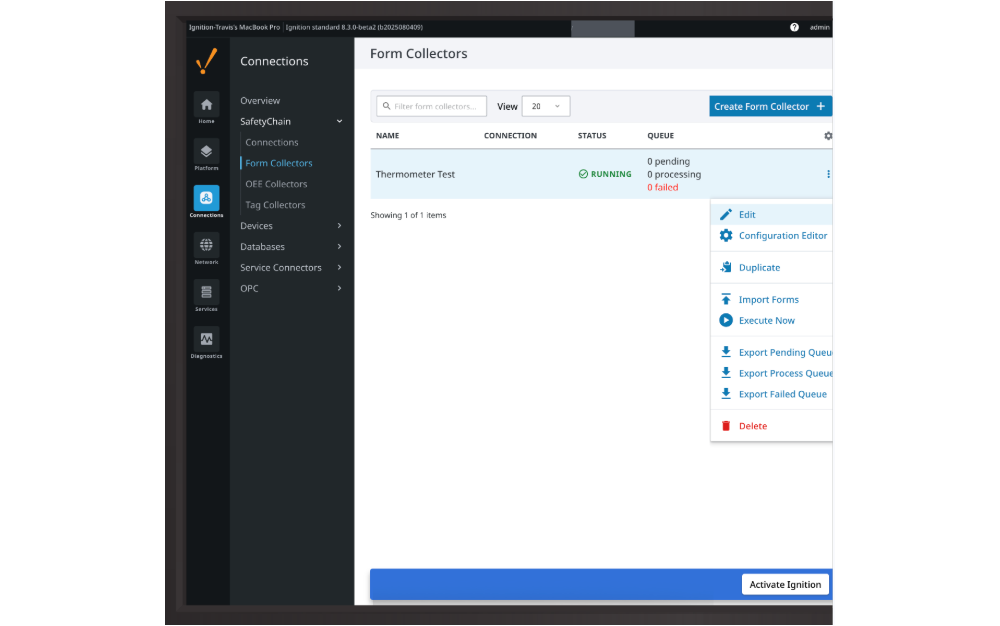Choose Edit in the context menu
The width and height of the screenshot is (1000, 626).
click(x=772, y=215)
